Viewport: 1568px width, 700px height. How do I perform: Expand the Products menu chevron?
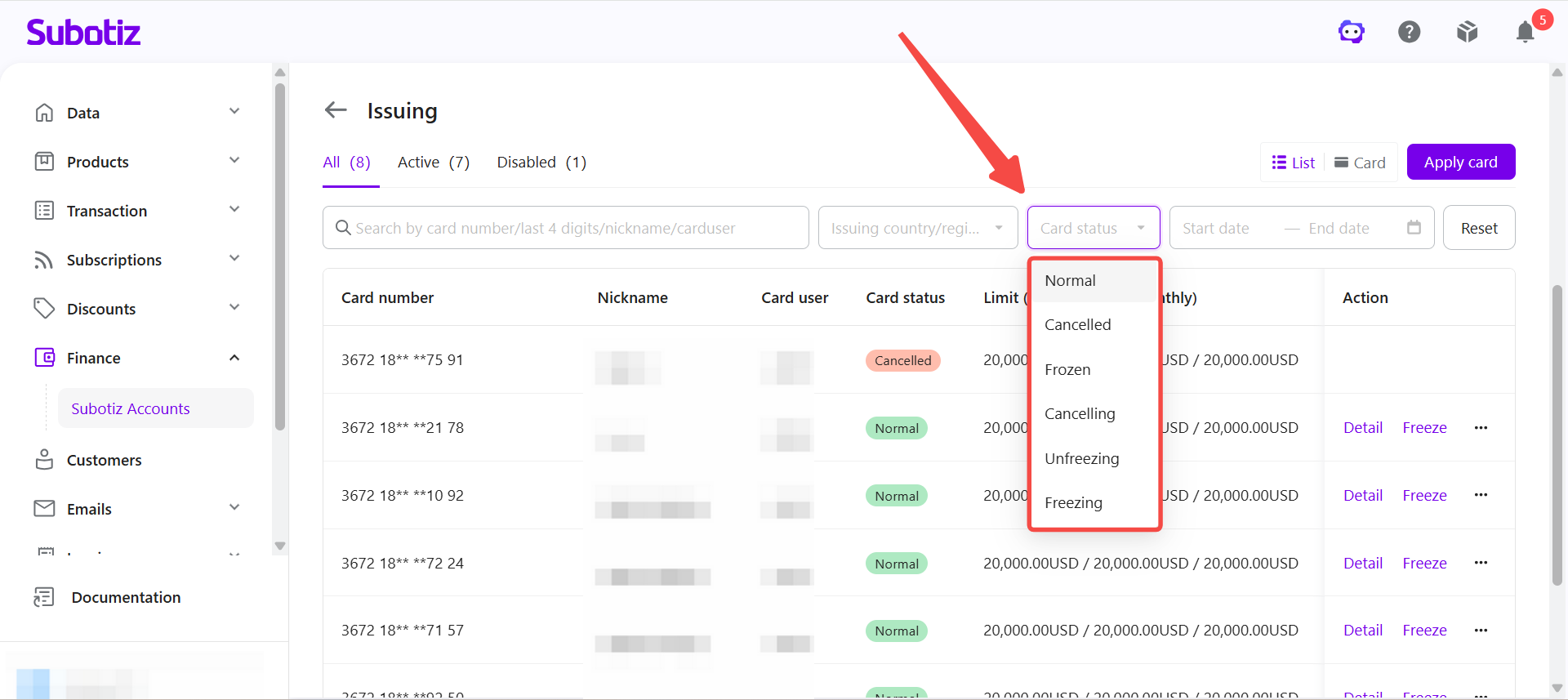click(x=234, y=160)
